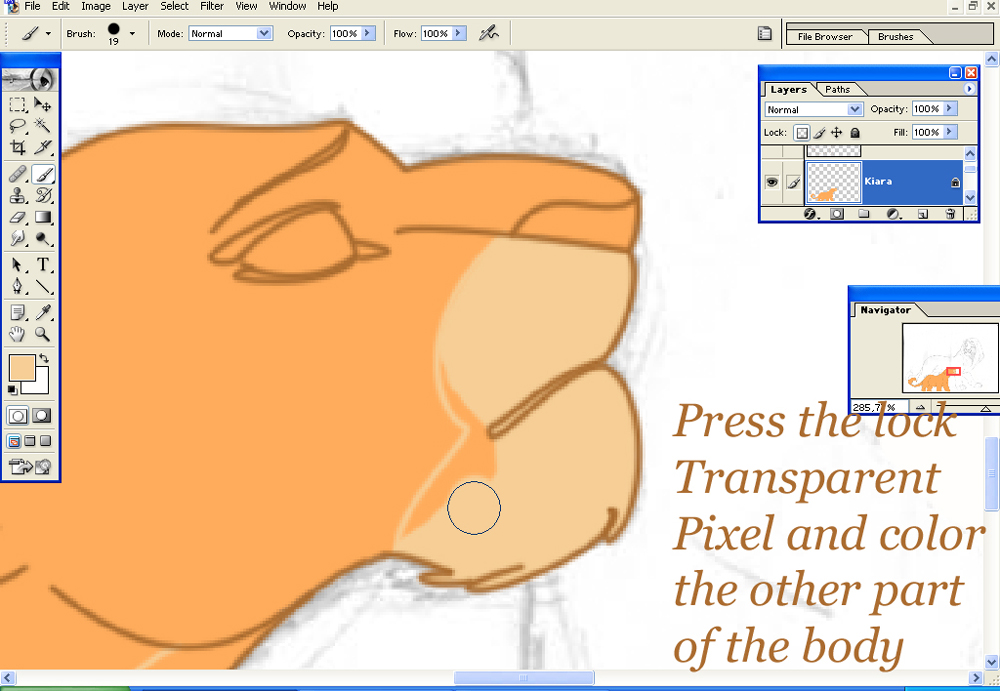The image size is (1000, 691).
Task: Activate the Hand tool
Action: coord(18,334)
